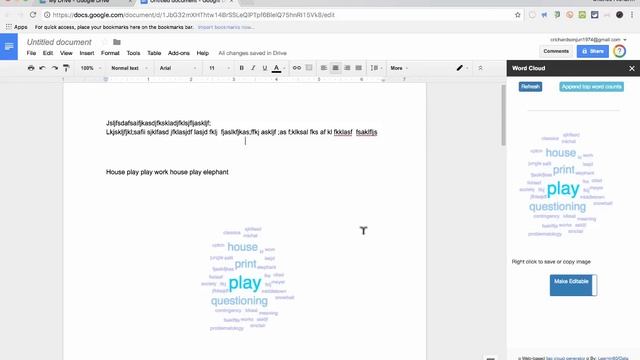Screen dimensions: 640x360
Task: Undo the last action
Action: click(42, 68)
